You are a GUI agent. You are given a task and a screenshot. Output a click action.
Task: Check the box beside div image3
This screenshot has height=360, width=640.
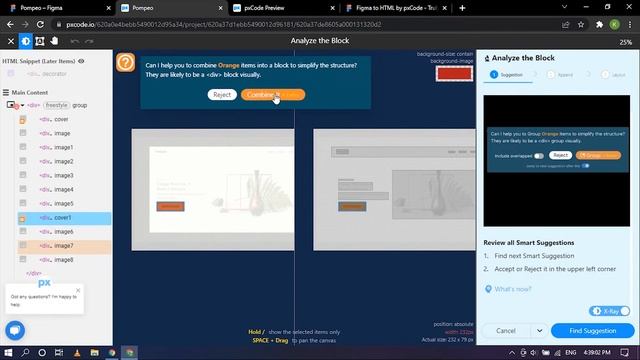(x=23, y=175)
